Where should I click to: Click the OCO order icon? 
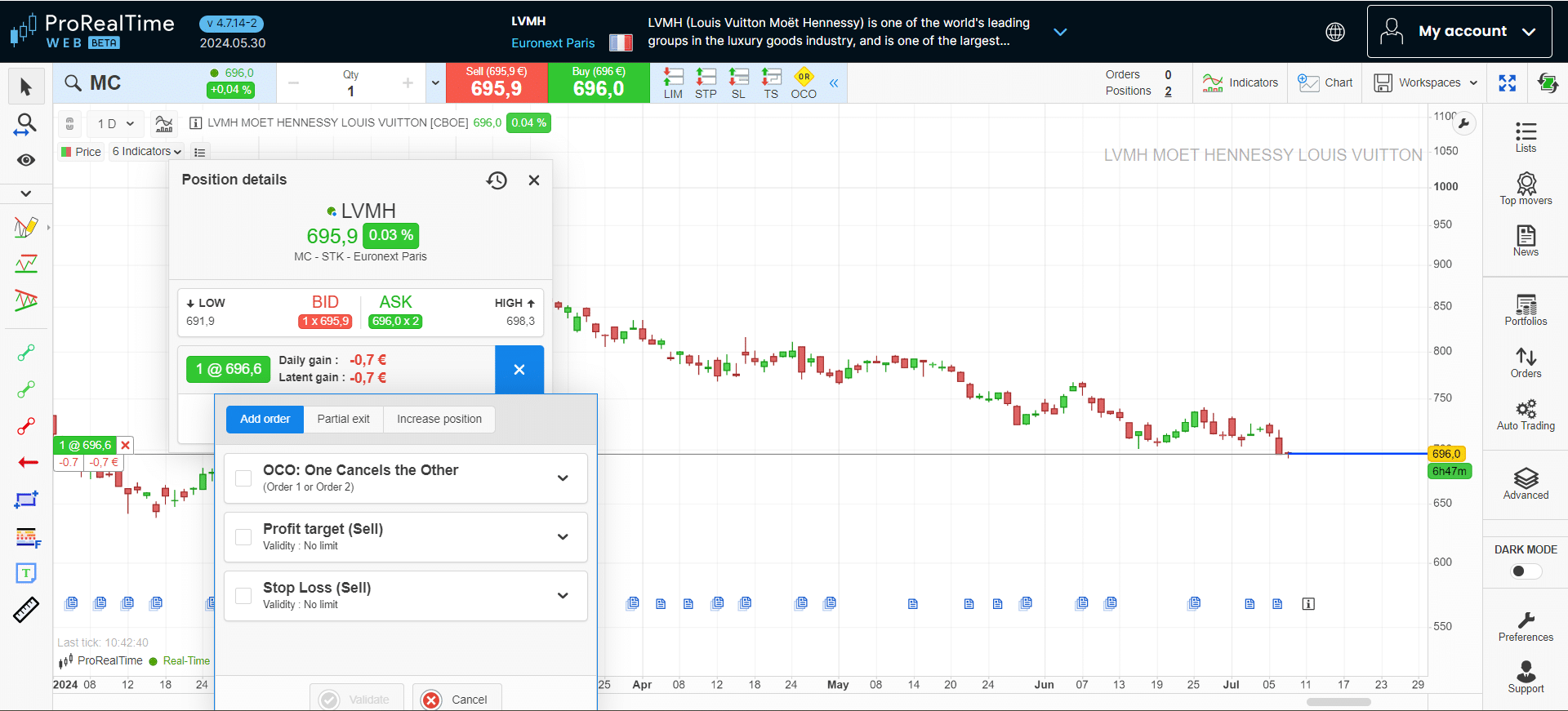click(x=804, y=83)
